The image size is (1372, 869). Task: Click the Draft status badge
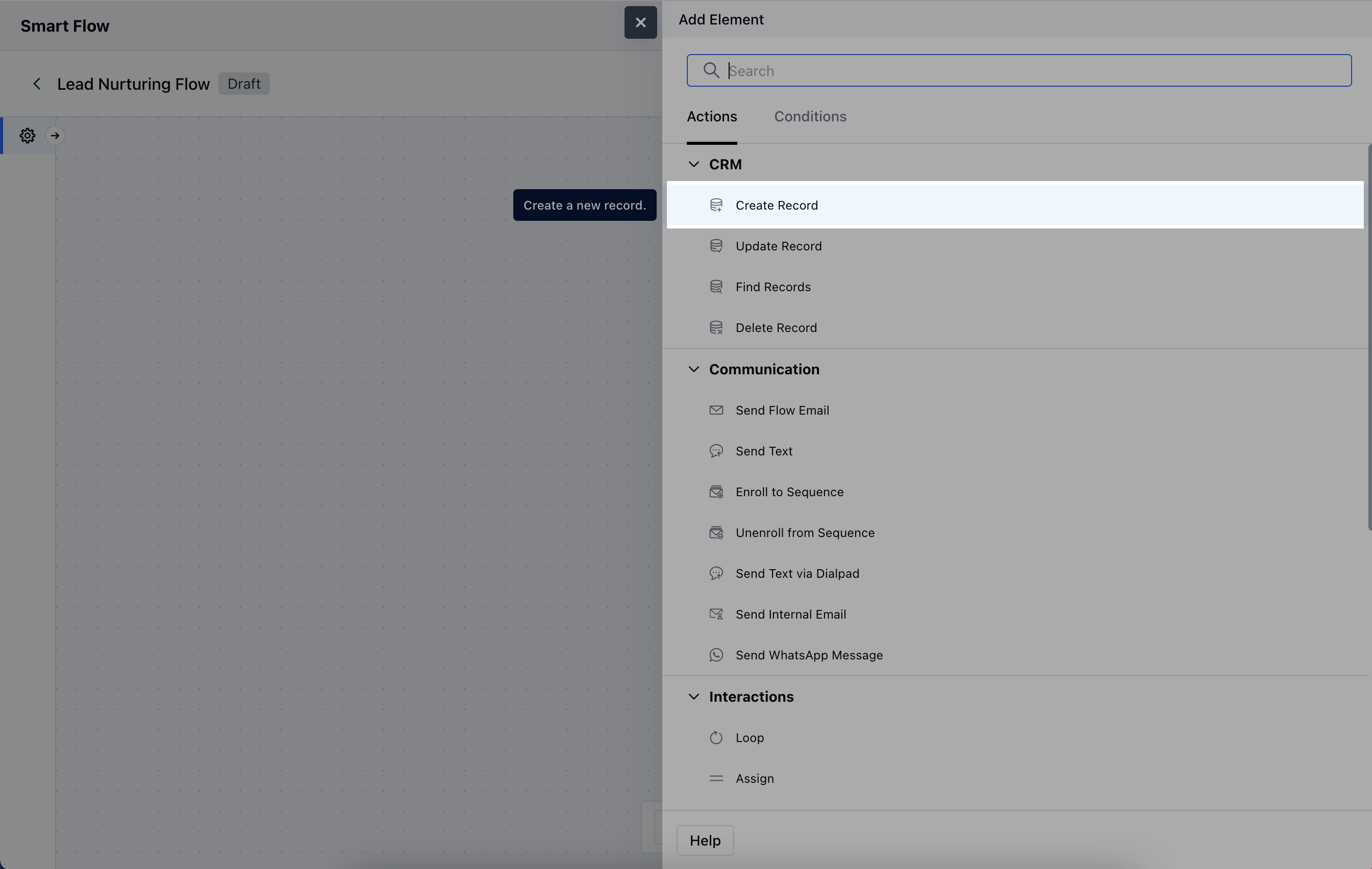point(244,84)
